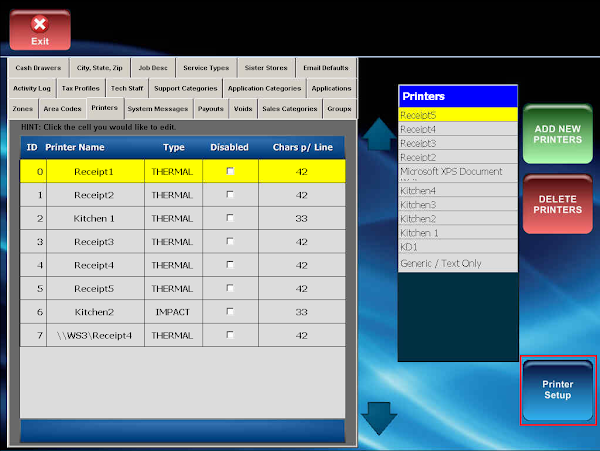Choose Generic / Text Only in Printers list

pyautogui.click(x=457, y=263)
